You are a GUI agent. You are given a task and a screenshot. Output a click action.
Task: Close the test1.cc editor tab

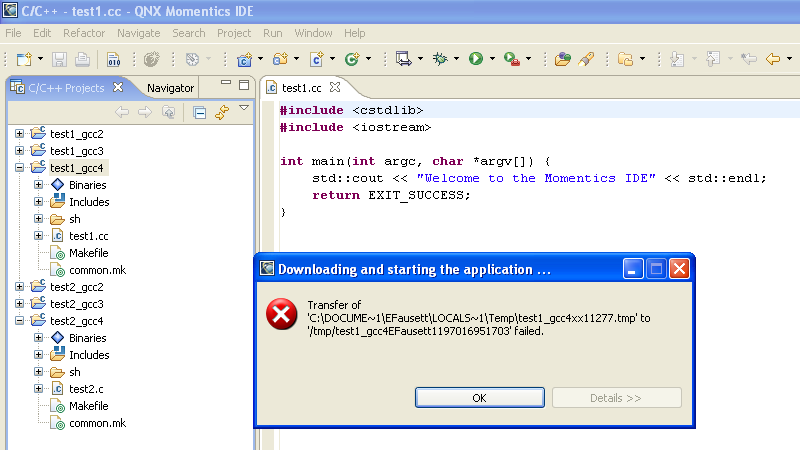tap(335, 88)
